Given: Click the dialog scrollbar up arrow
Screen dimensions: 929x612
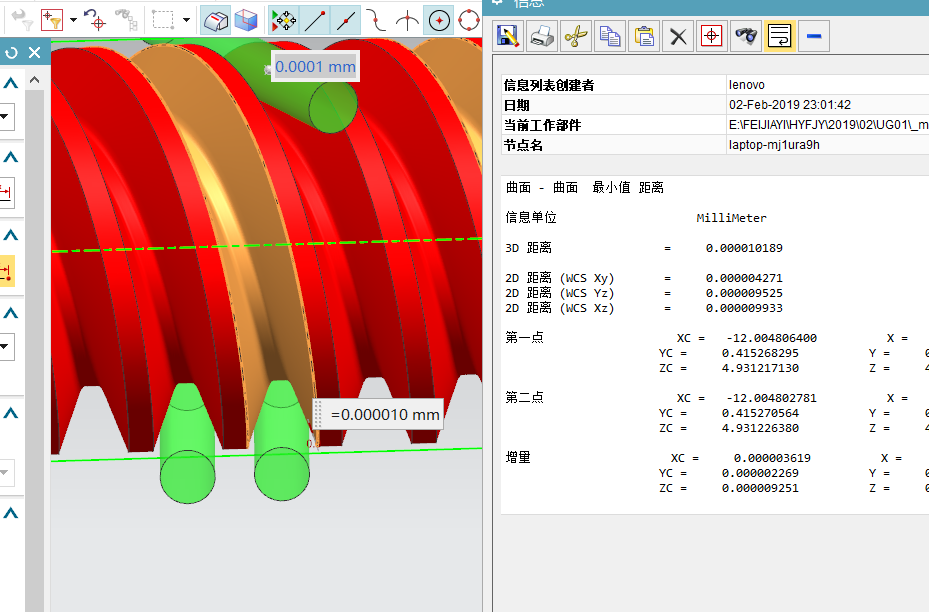Looking at the screenshot, I should coord(34,80).
